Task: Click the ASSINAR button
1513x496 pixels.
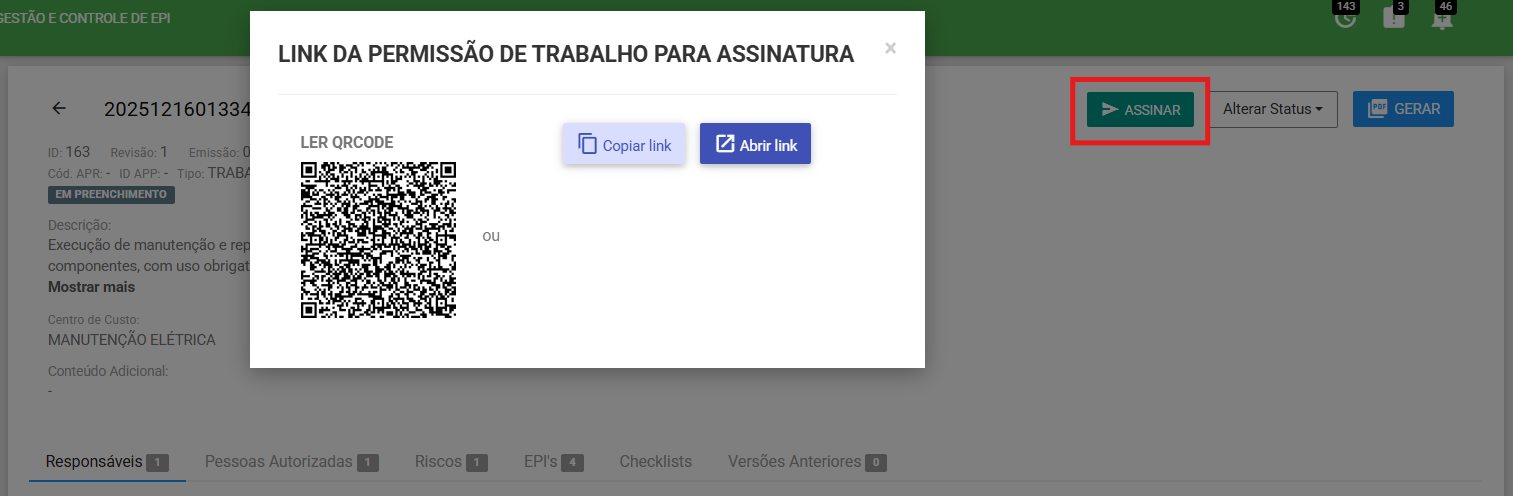Action: click(1140, 110)
